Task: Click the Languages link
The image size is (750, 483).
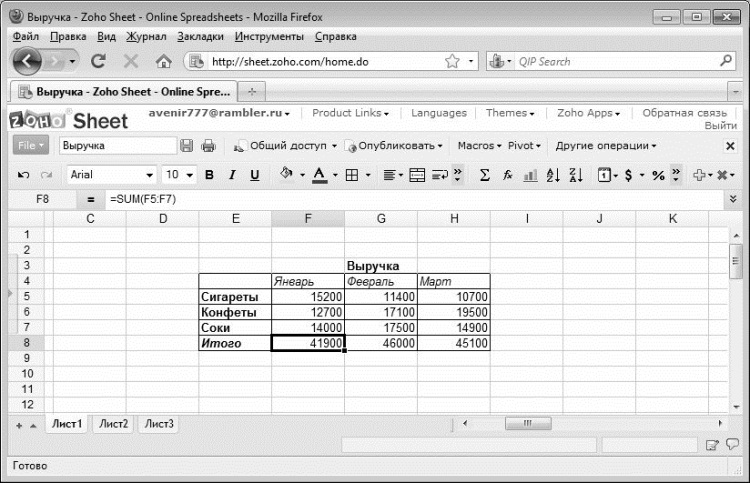Action: (439, 113)
